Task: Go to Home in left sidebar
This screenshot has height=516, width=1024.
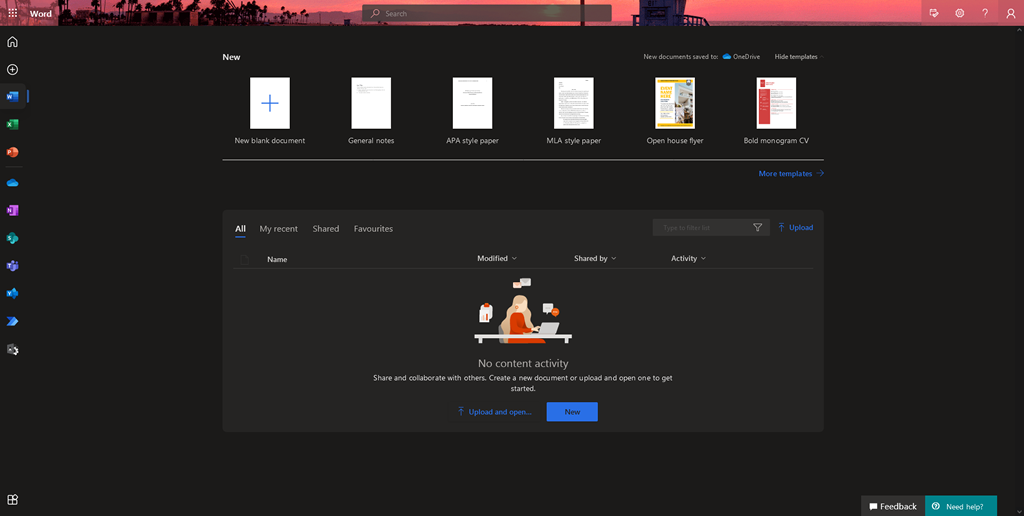Action: (x=13, y=42)
